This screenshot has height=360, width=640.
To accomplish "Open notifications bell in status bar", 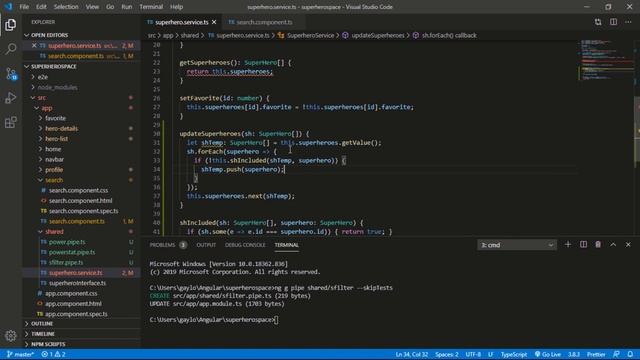I will pos(630,354).
